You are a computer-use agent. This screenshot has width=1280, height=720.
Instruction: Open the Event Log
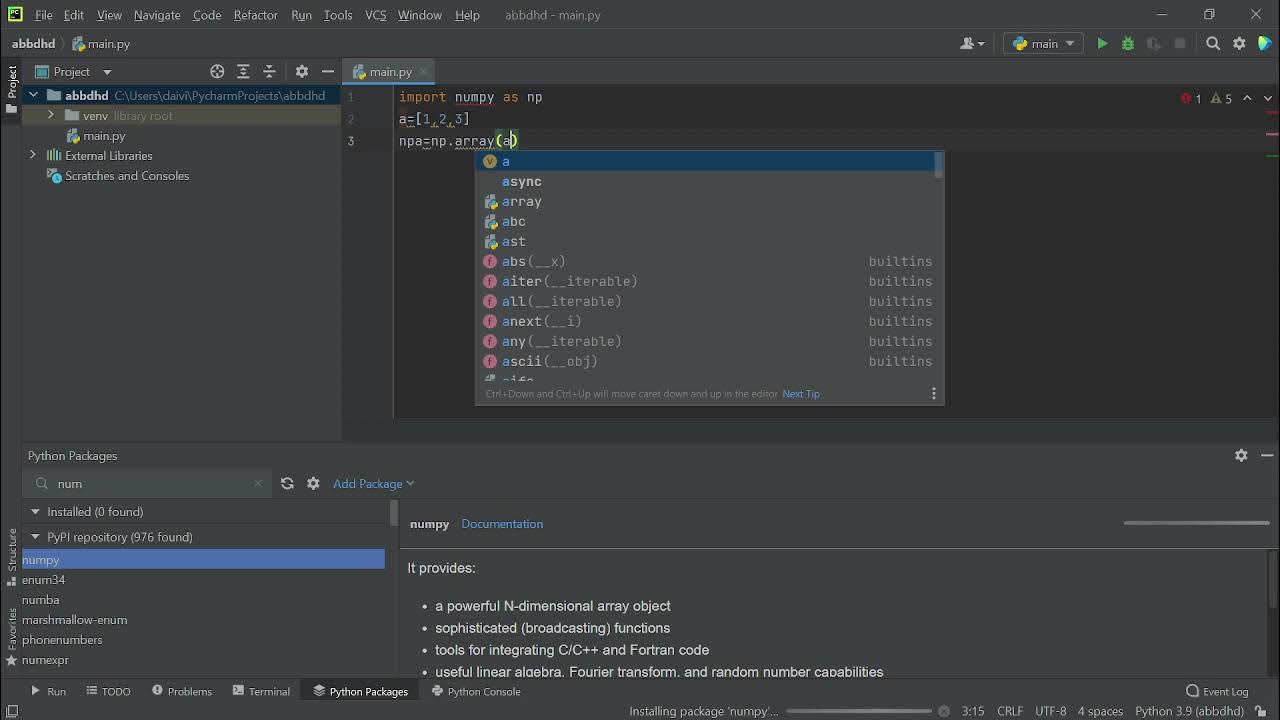tap(1217, 691)
